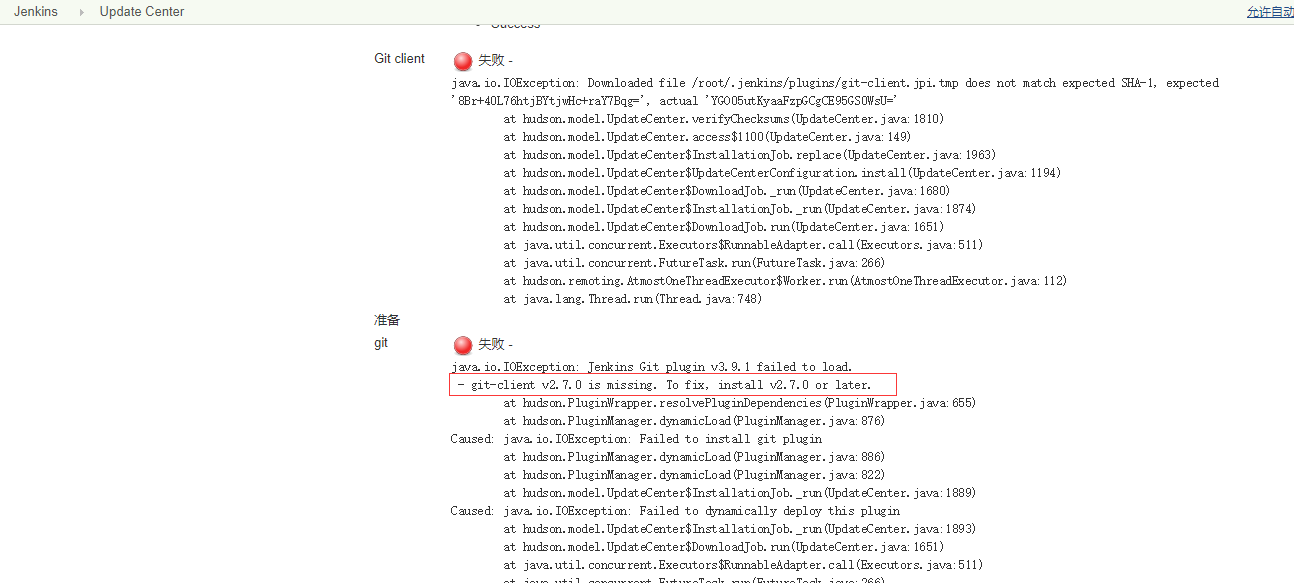Image resolution: width=1294 pixels, height=583 pixels.
Task: Click the red failure ball for Git client
Action: 463,61
